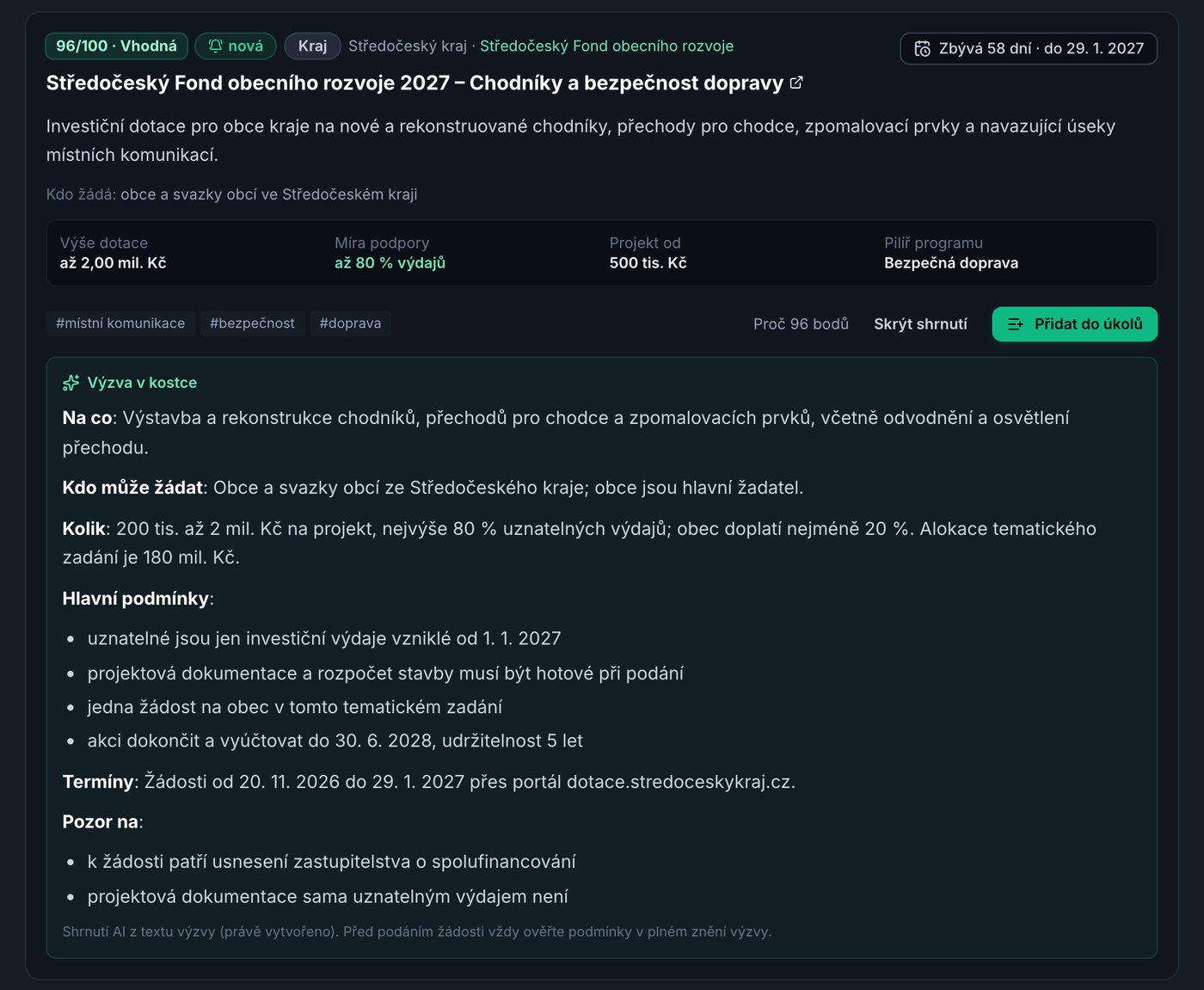Click the Kdo může žádat line
The image size is (1204, 990).
tap(433, 488)
